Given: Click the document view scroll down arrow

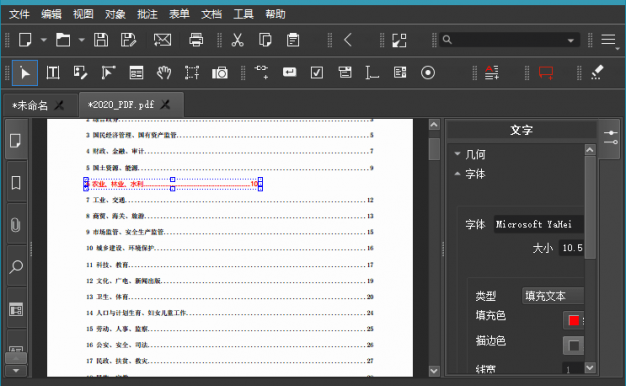Looking at the screenshot, I should click(434, 371).
